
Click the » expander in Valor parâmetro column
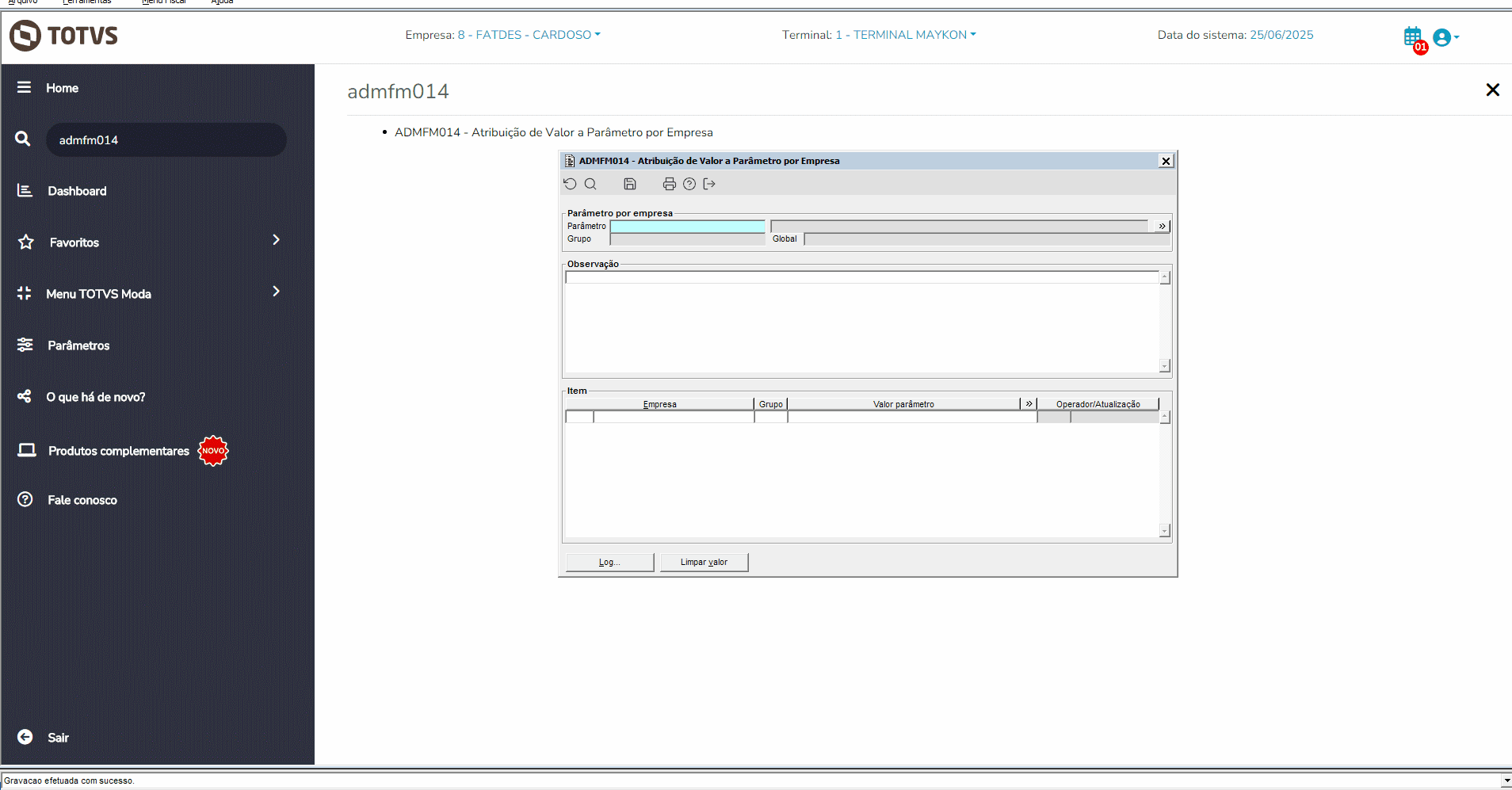pyautogui.click(x=1029, y=403)
